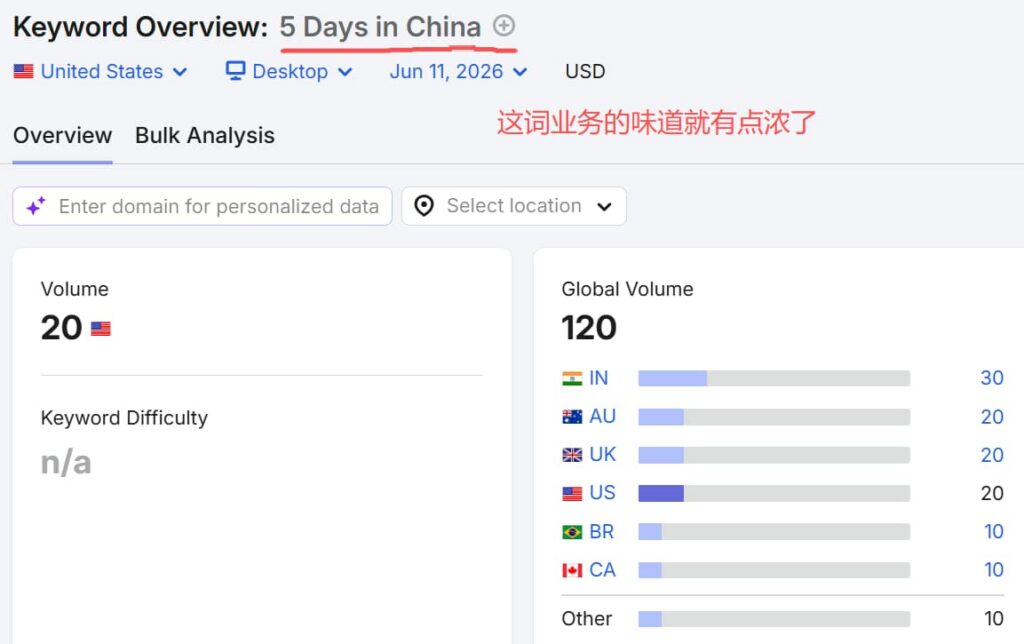Viewport: 1024px width, 644px height.
Task: Click the India flag in Global Volume
Action: pos(572,378)
